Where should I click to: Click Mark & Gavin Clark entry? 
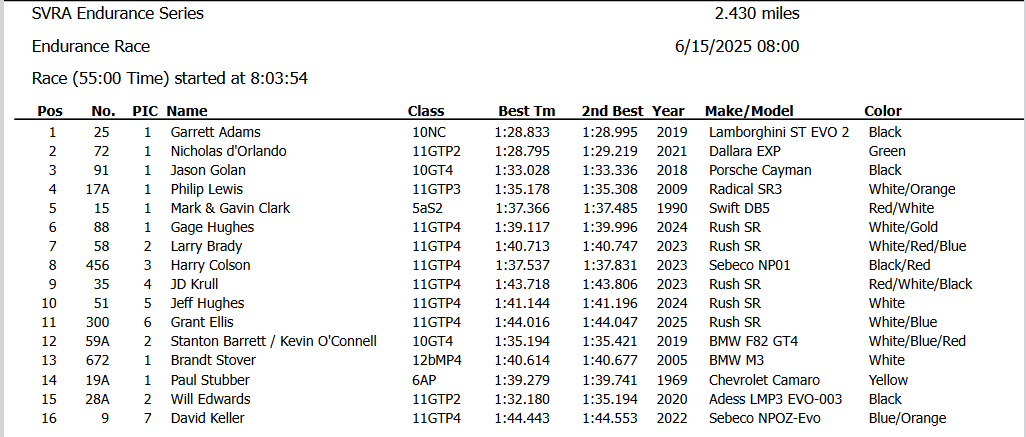point(230,208)
